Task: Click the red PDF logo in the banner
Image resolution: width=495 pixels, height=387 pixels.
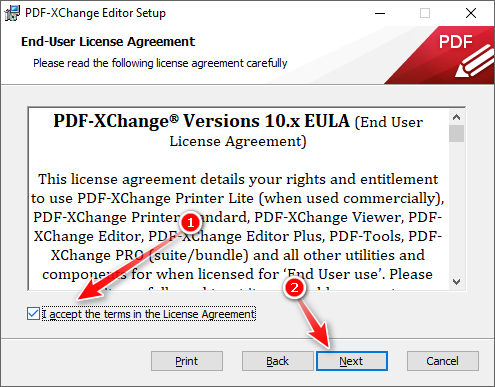Action: [x=456, y=55]
